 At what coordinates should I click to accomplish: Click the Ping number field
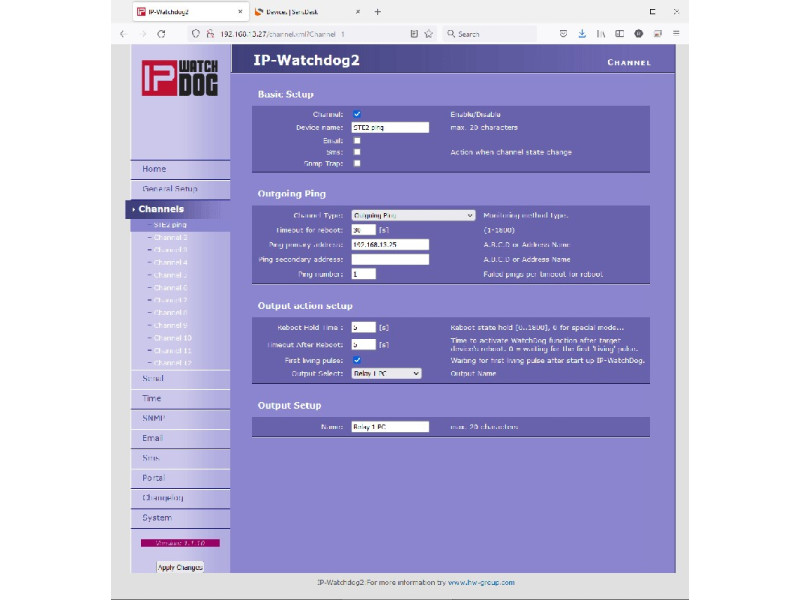[x=364, y=274]
